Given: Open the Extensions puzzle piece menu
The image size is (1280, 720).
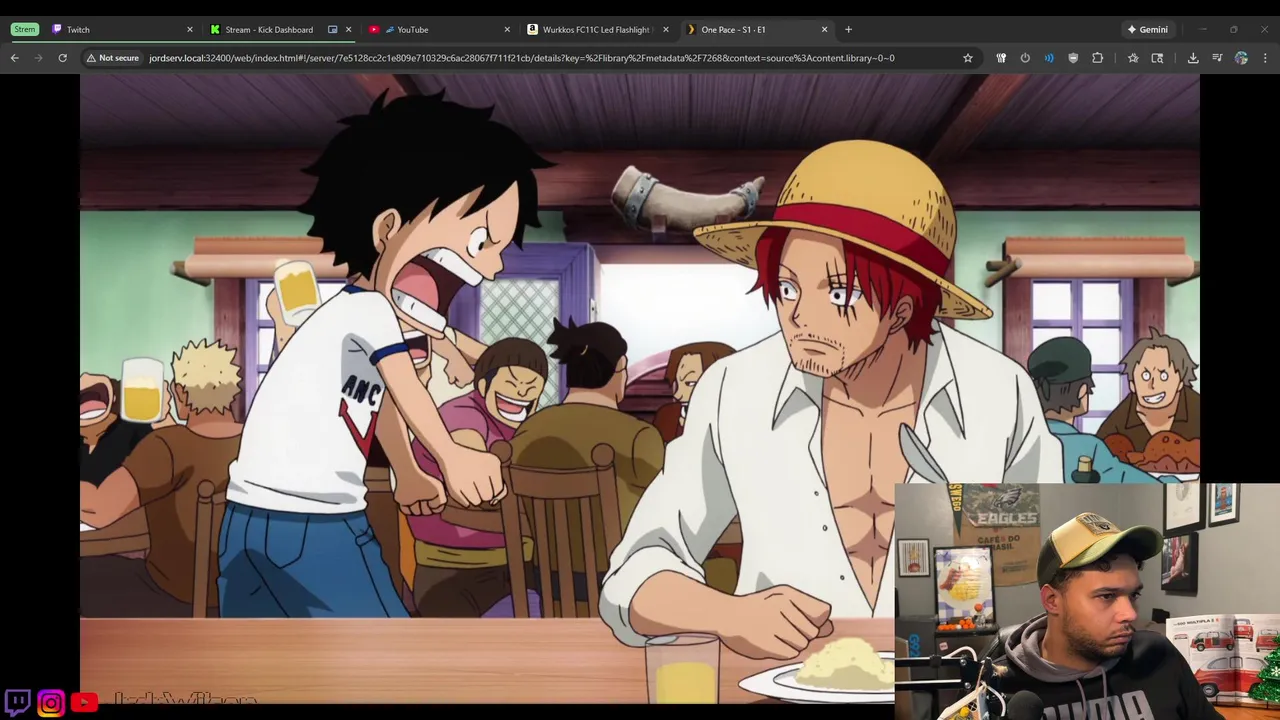Looking at the screenshot, I should [1097, 58].
